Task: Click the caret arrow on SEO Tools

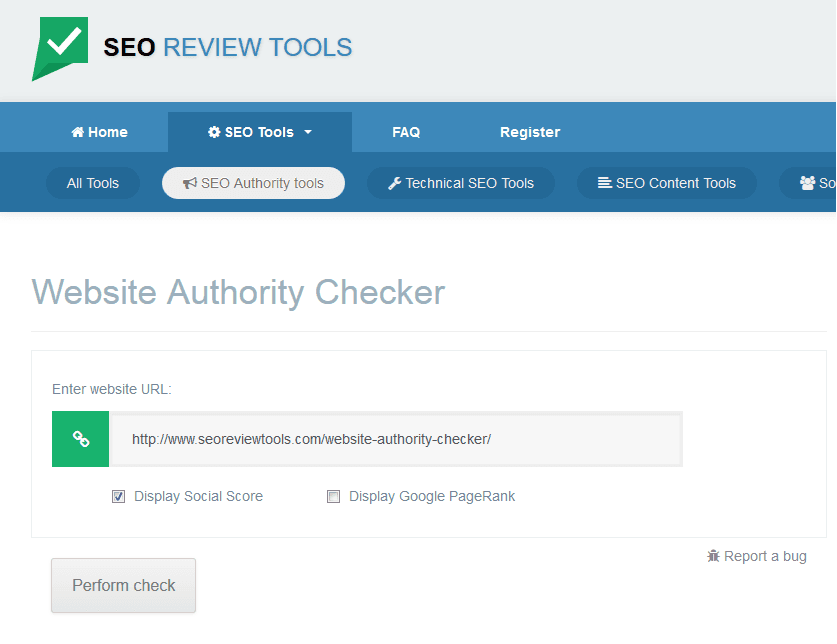Action: (x=307, y=131)
